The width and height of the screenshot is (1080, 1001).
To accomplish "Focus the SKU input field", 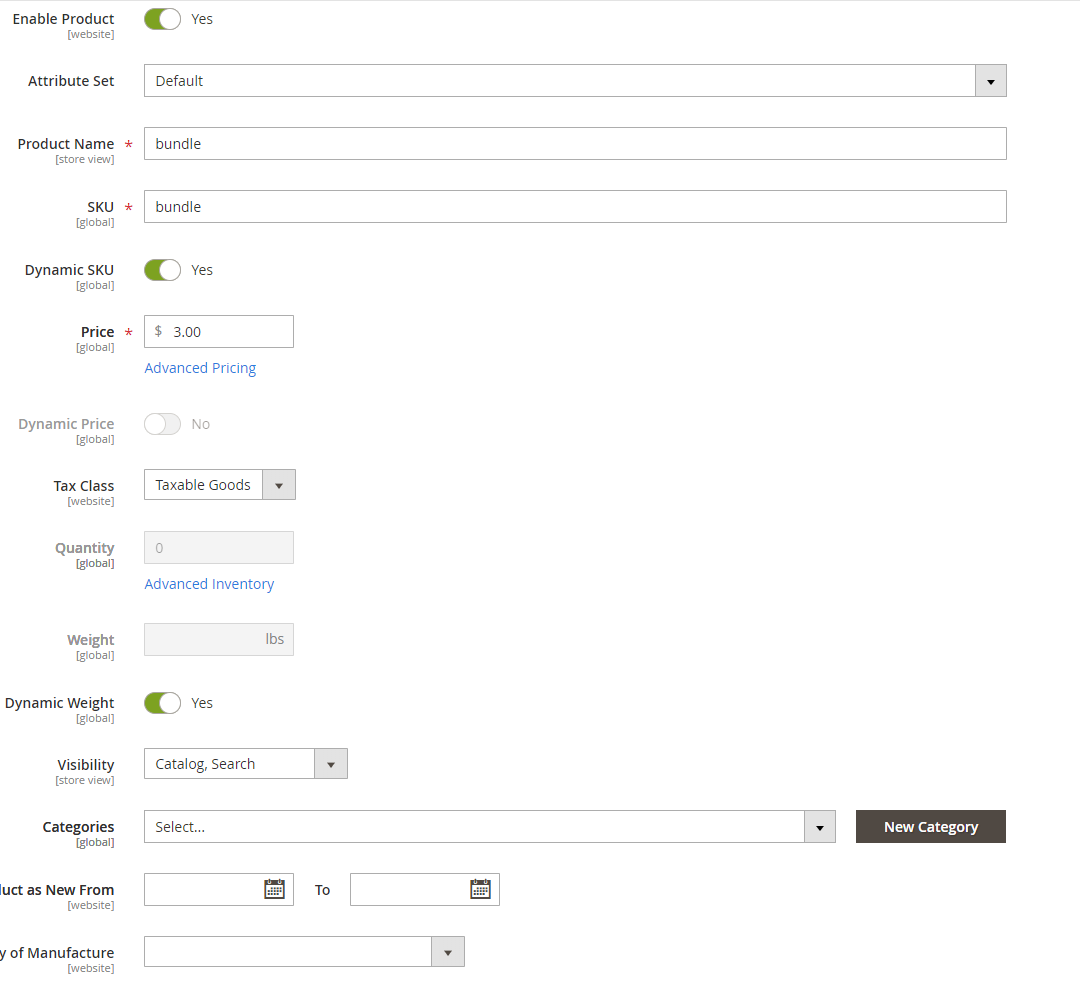I will (x=575, y=207).
